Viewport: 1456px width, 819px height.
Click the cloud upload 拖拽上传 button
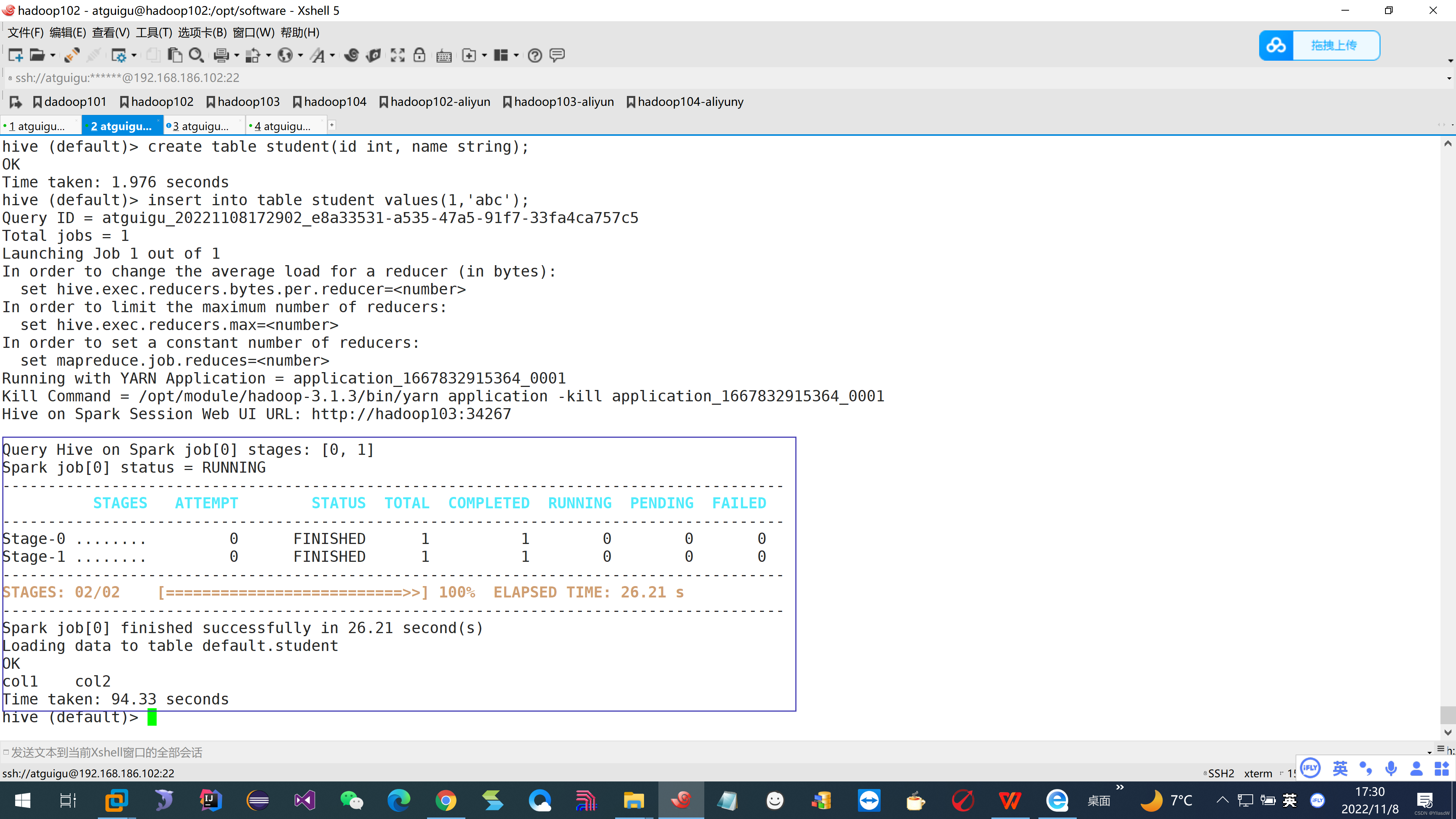(x=1319, y=45)
